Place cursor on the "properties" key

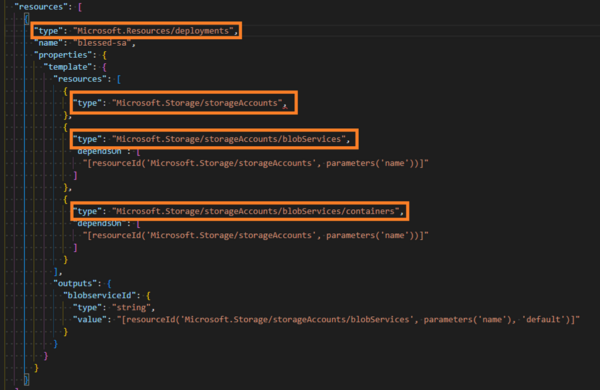(63, 55)
